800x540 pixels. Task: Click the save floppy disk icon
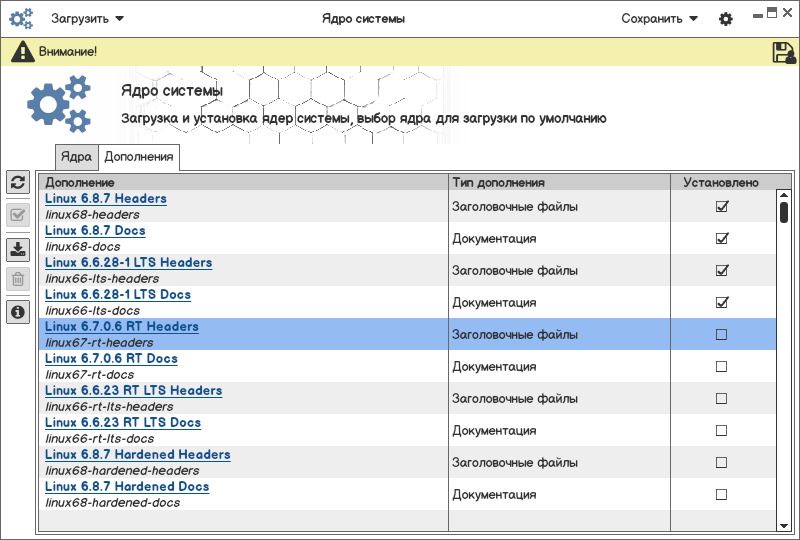pos(784,53)
